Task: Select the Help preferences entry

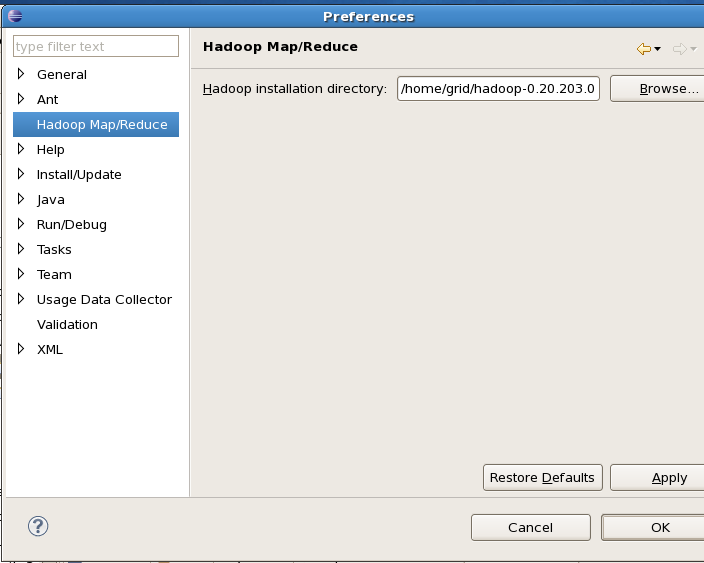Action: pyautogui.click(x=51, y=150)
